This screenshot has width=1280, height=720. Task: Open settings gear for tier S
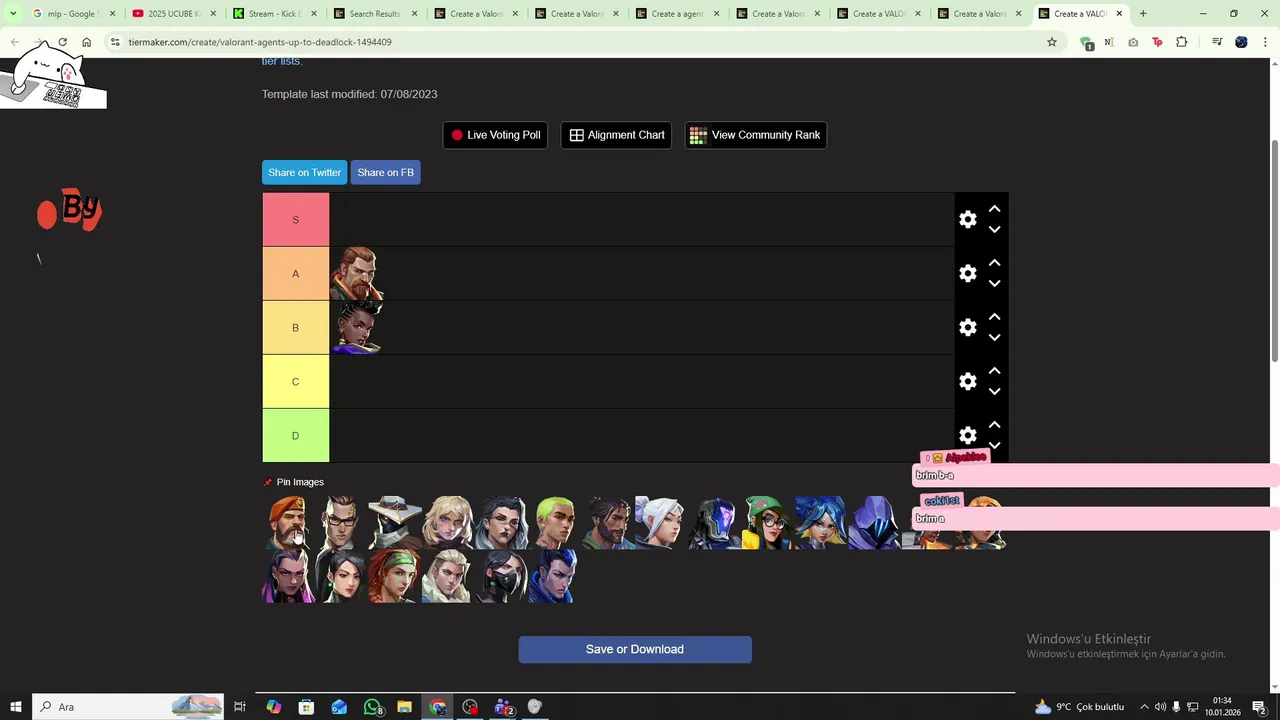(x=968, y=219)
